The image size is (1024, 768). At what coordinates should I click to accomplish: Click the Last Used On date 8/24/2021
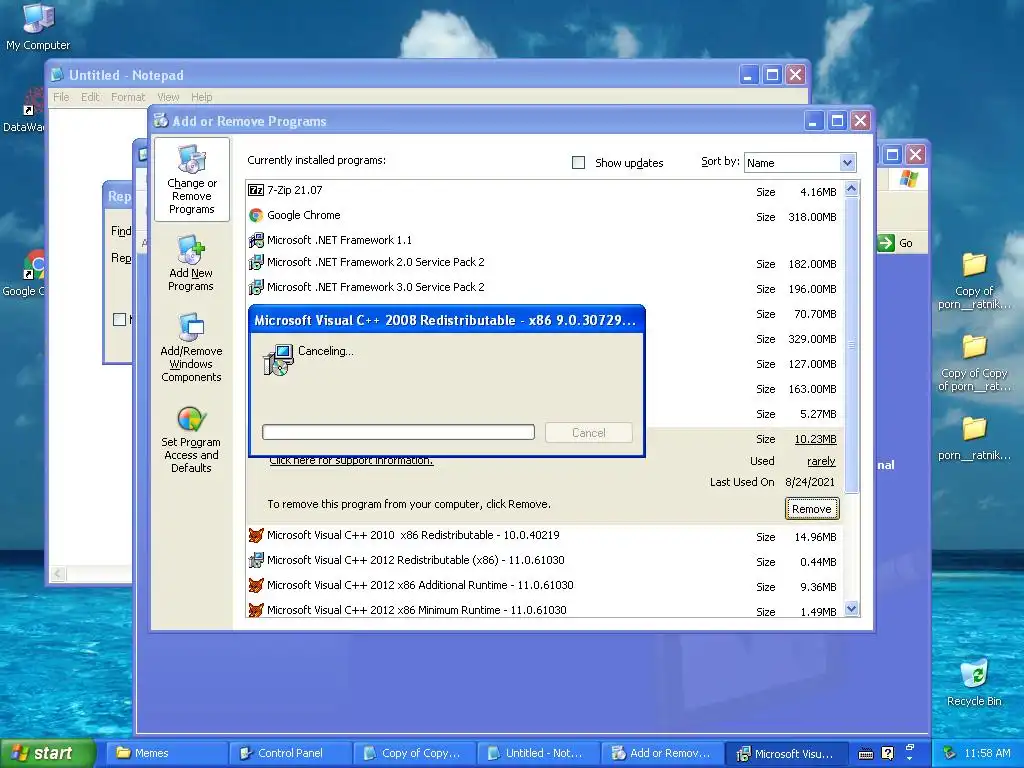point(810,482)
